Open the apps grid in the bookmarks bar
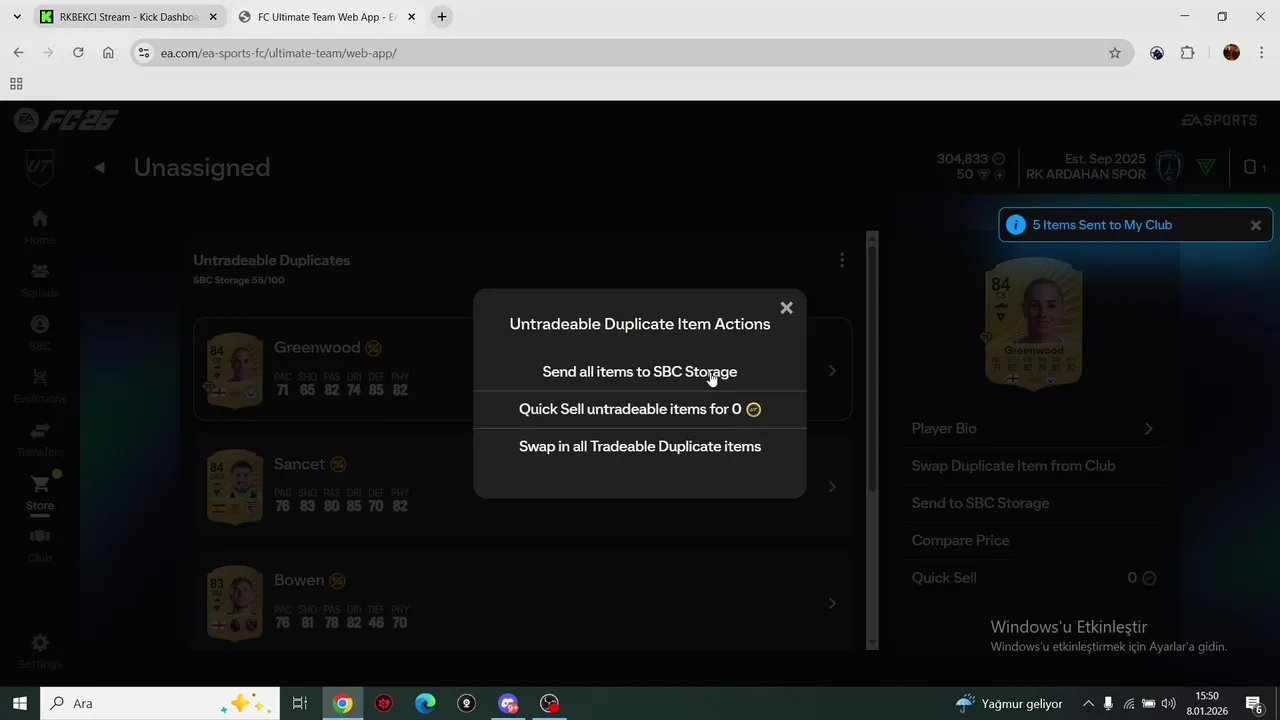 click(16, 84)
